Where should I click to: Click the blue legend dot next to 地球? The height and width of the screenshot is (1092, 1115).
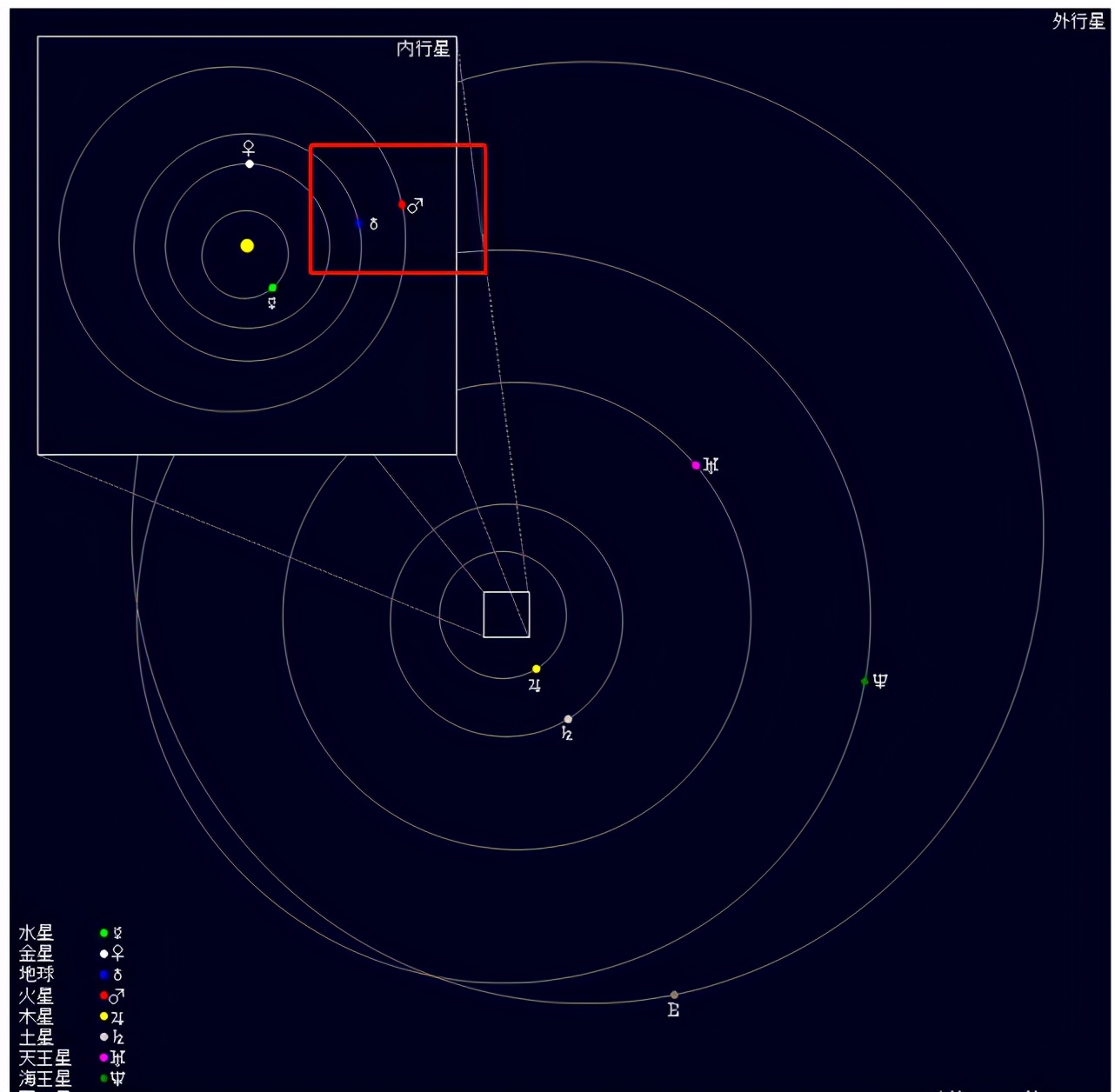pos(103,975)
